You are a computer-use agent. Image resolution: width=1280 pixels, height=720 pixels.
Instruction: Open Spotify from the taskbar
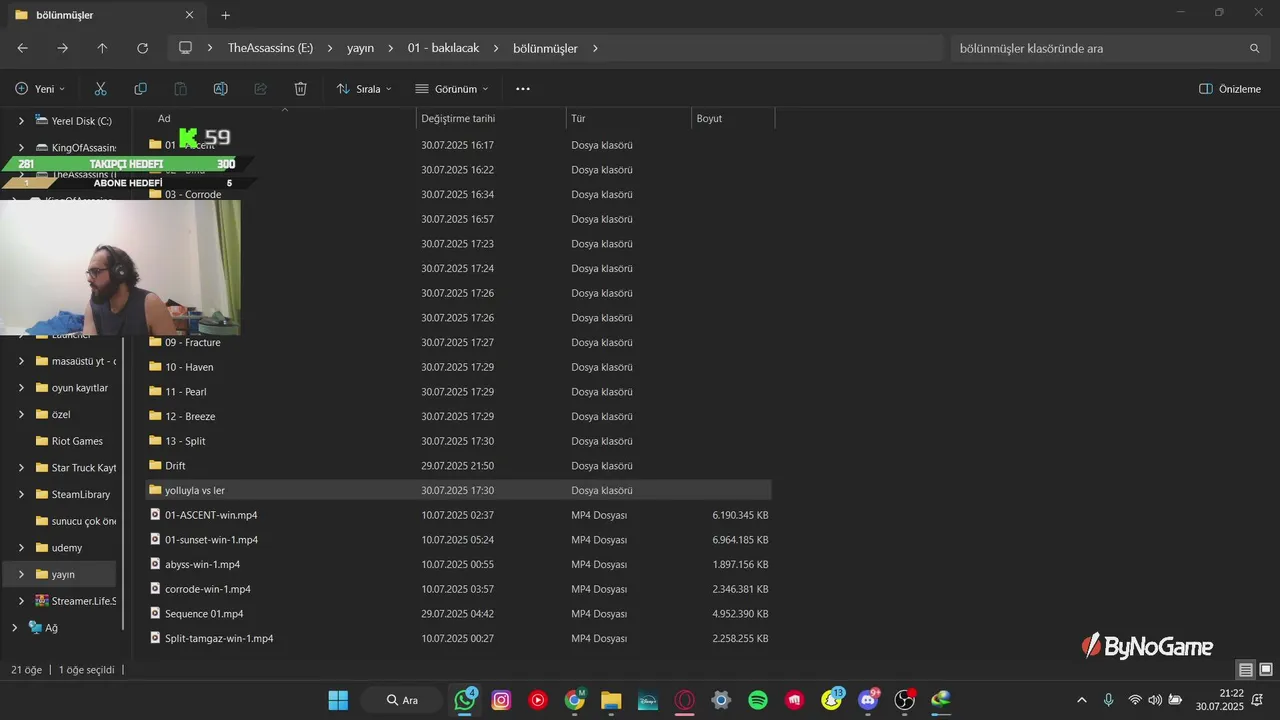click(758, 700)
